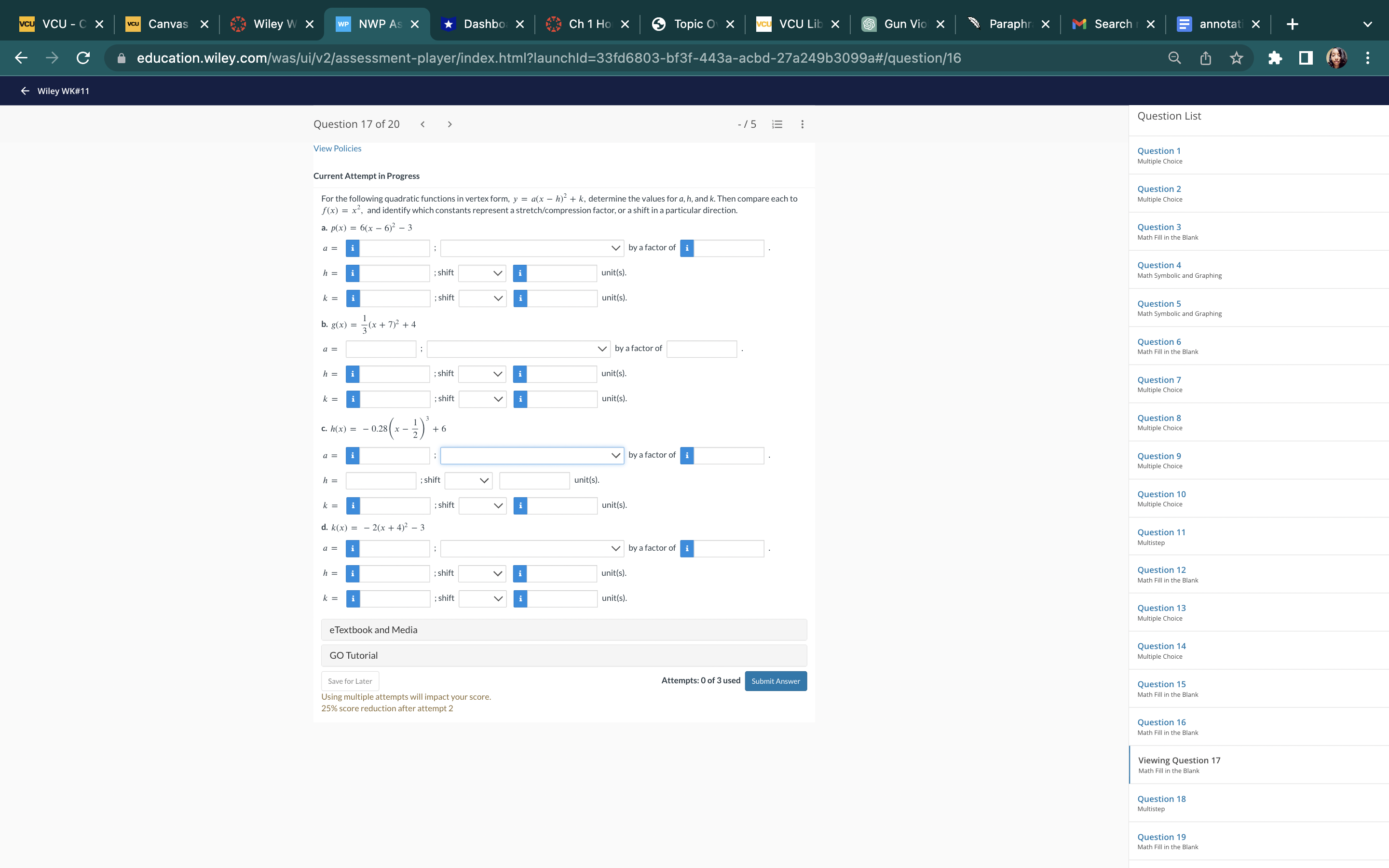
Task: View site security lock icon
Action: [121, 58]
